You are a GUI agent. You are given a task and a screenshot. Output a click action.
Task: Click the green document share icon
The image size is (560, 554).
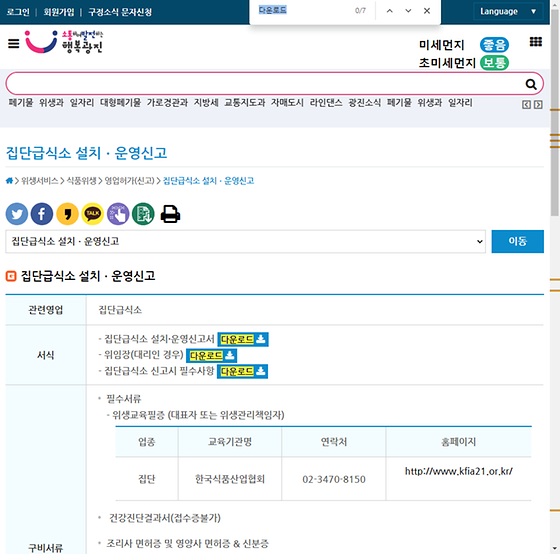[143, 214]
